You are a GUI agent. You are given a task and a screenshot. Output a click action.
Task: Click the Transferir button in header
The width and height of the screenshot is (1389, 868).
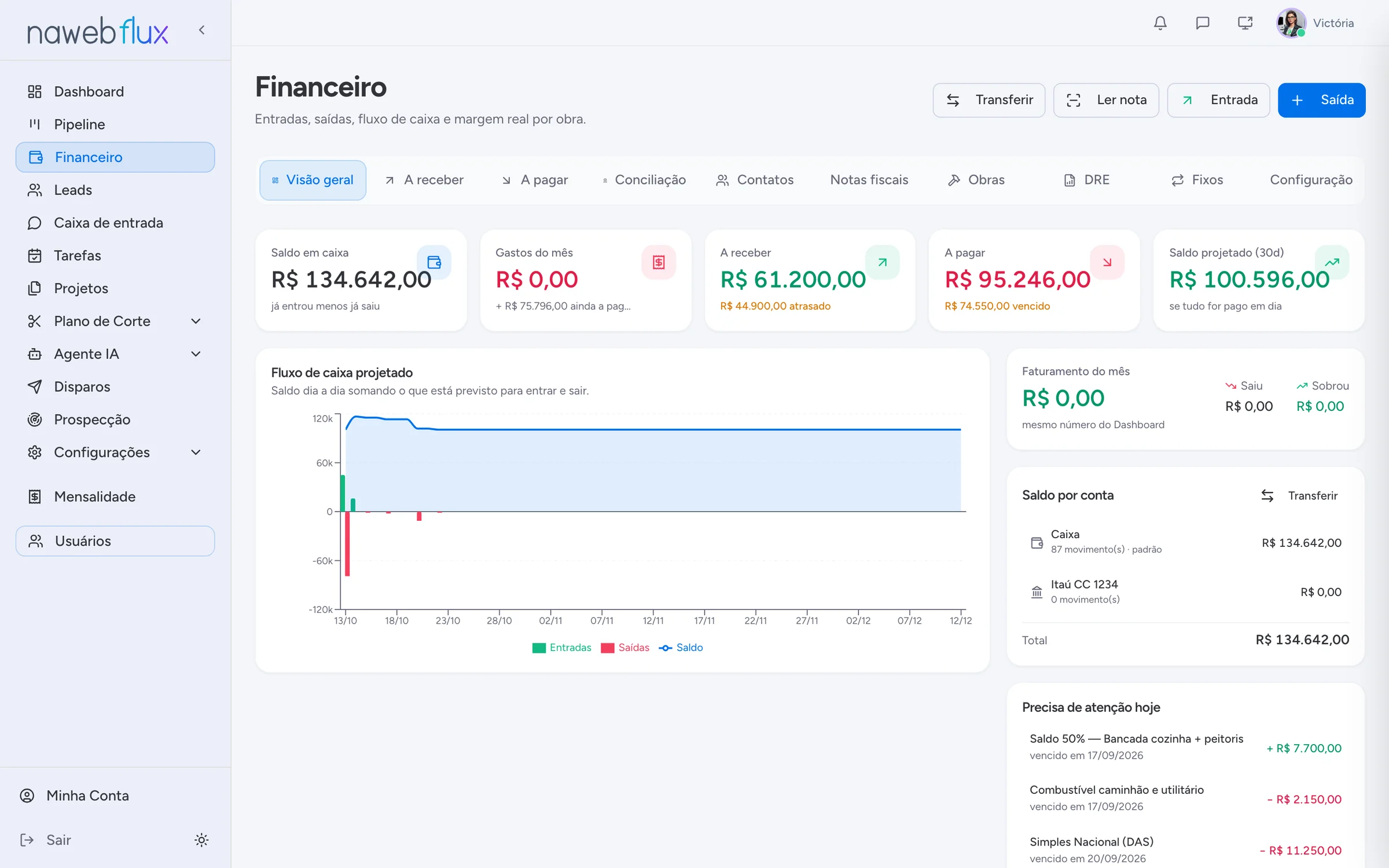point(989,100)
